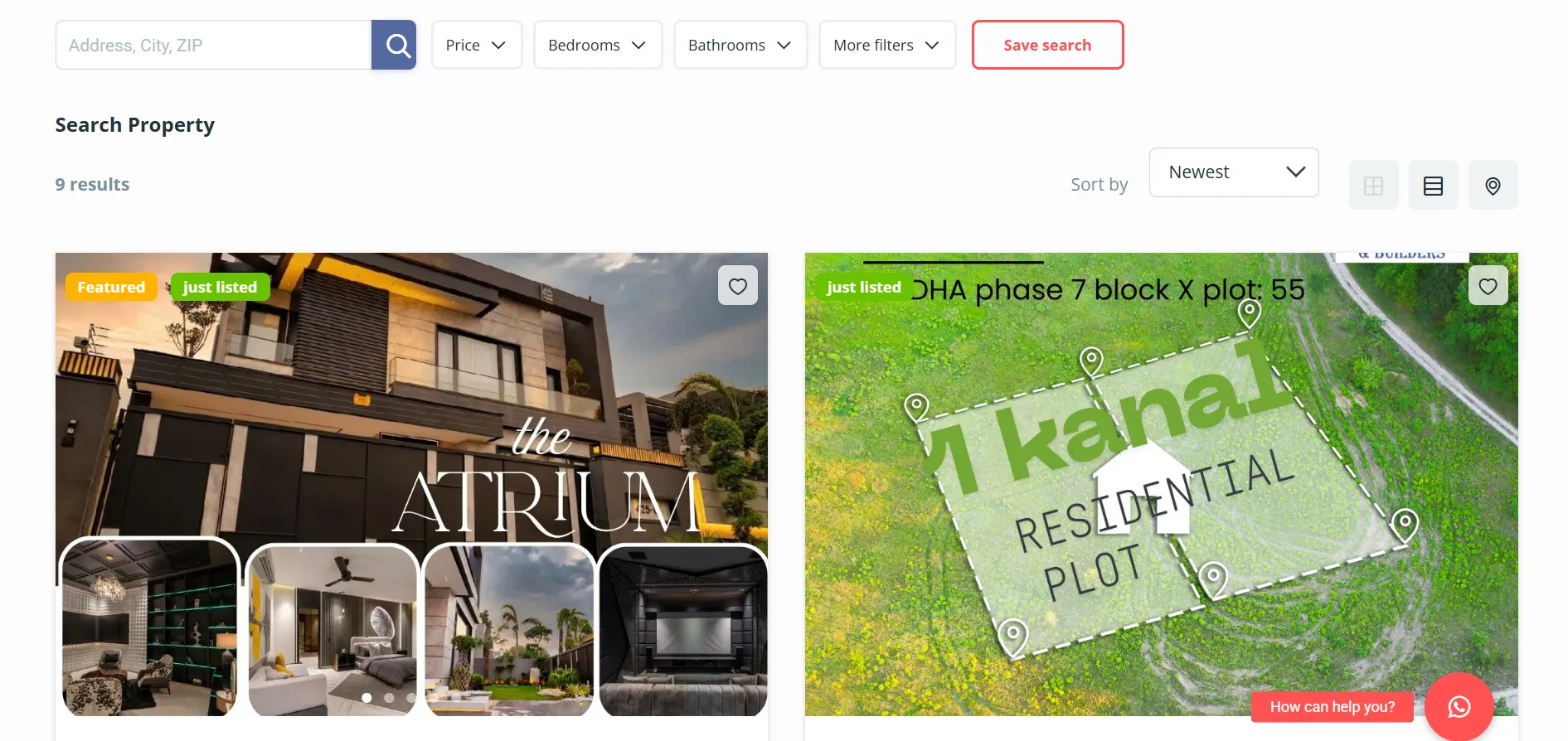The image size is (1568, 741).
Task: Expand the Price filter dropdown
Action: tap(477, 45)
